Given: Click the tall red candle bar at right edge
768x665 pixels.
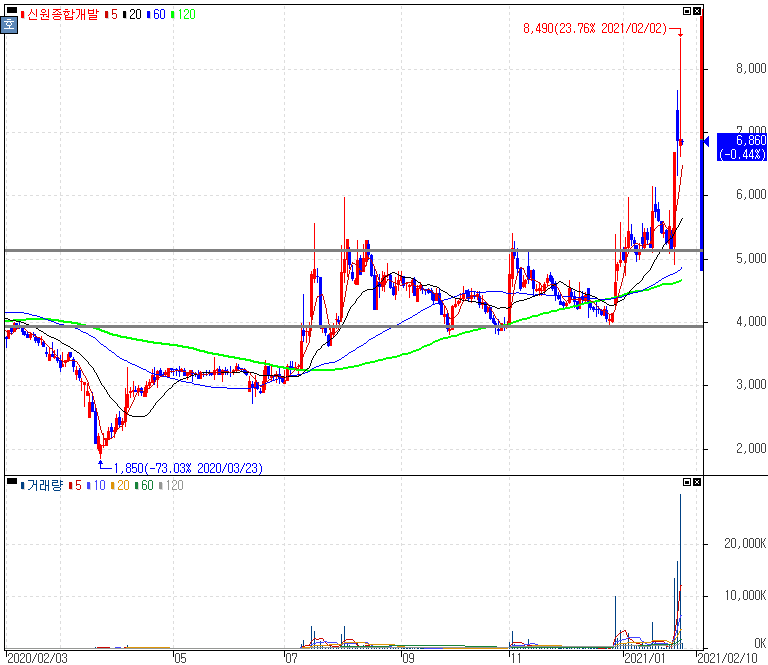Looking at the screenshot, I should click(702, 76).
